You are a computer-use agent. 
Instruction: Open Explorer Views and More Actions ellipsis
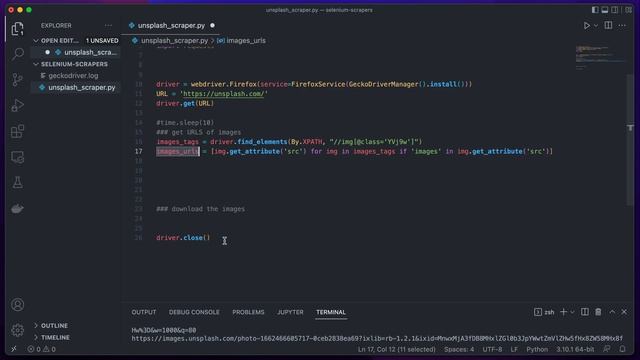click(x=108, y=25)
